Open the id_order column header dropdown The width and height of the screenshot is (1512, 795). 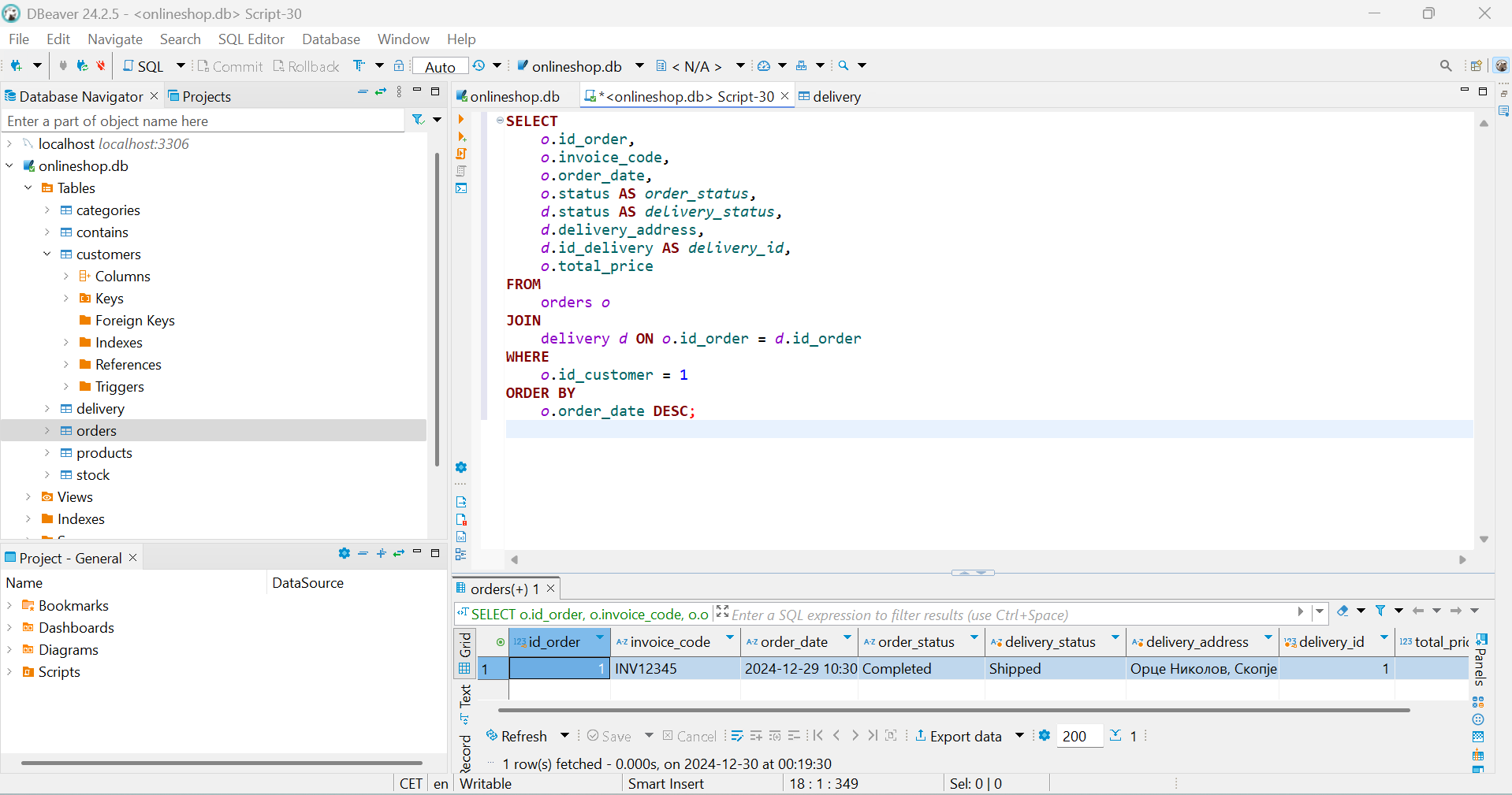[x=600, y=637]
